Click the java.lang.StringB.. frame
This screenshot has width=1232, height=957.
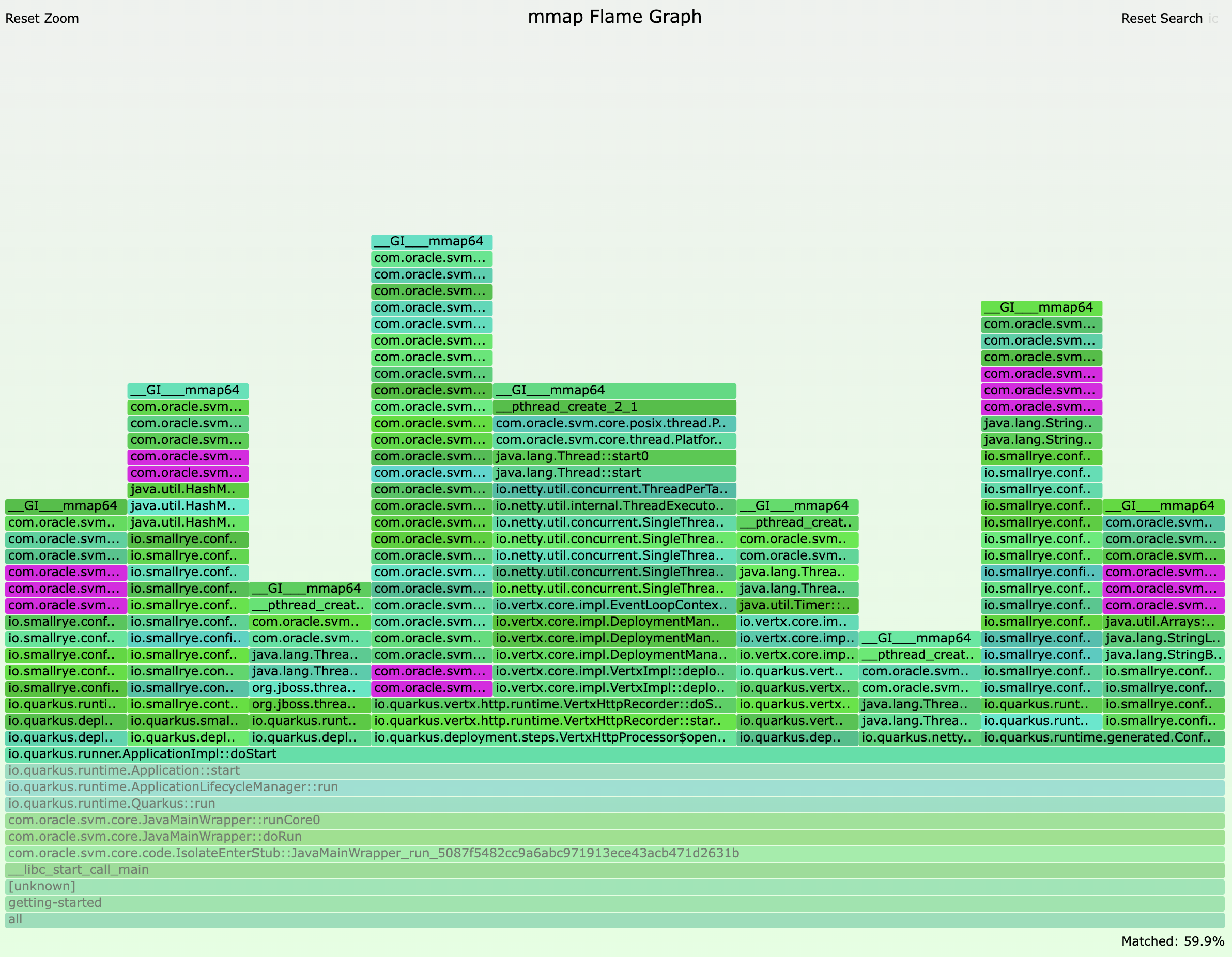[x=1164, y=655]
